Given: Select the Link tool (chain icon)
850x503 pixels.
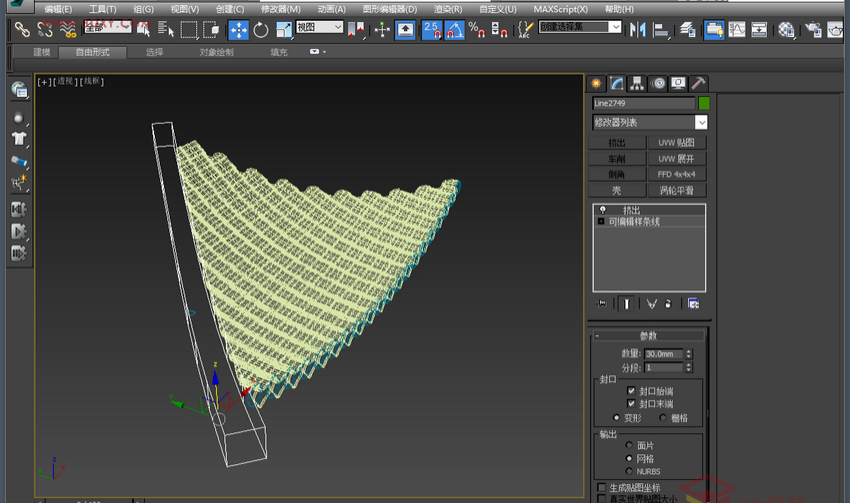Looking at the screenshot, I should [x=22, y=29].
